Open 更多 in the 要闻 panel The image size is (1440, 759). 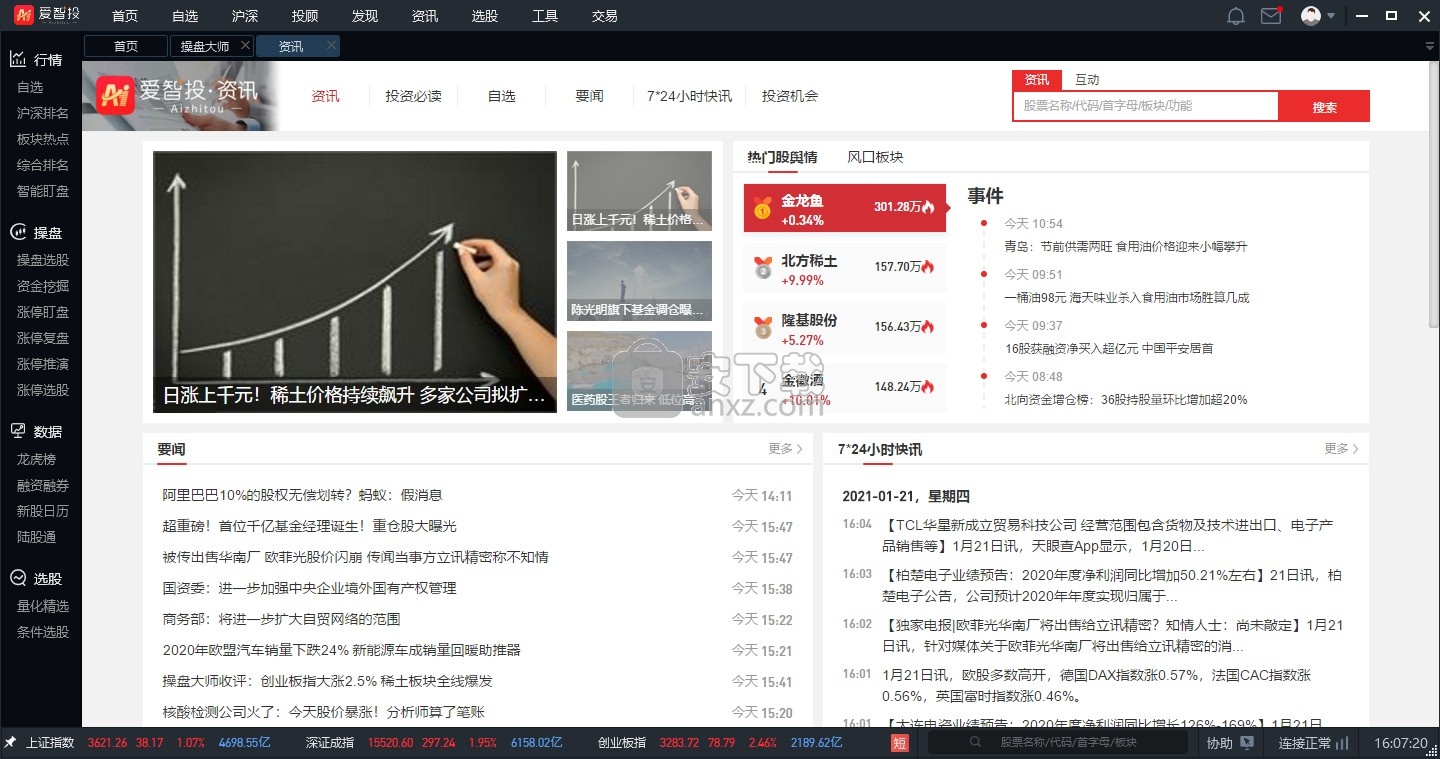785,449
